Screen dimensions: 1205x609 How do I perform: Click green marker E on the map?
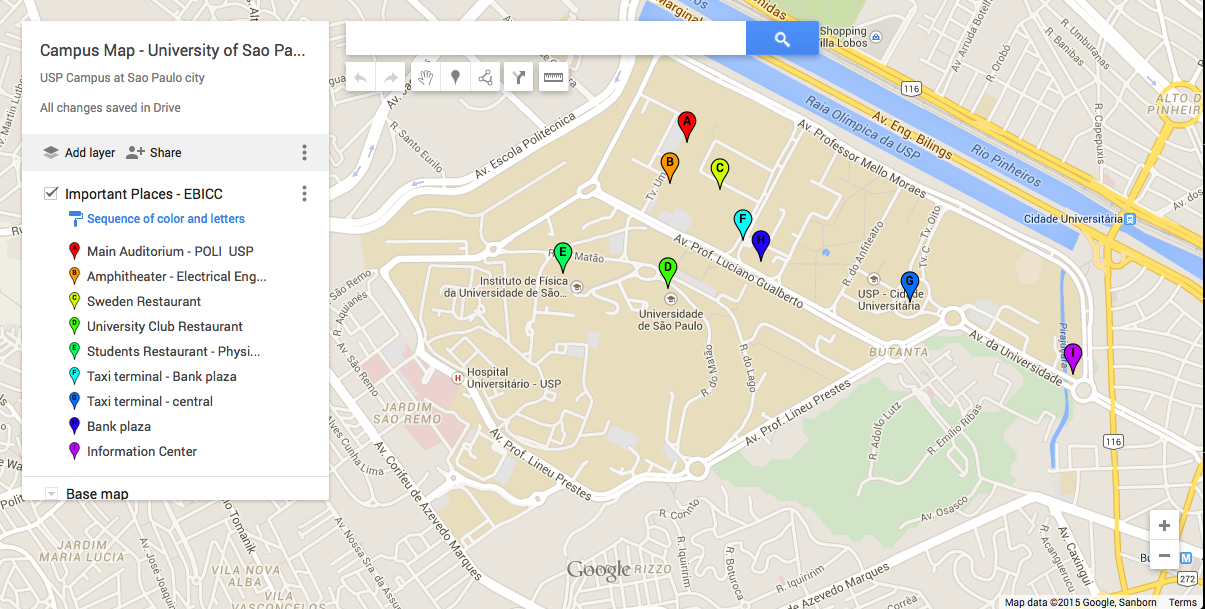563,257
